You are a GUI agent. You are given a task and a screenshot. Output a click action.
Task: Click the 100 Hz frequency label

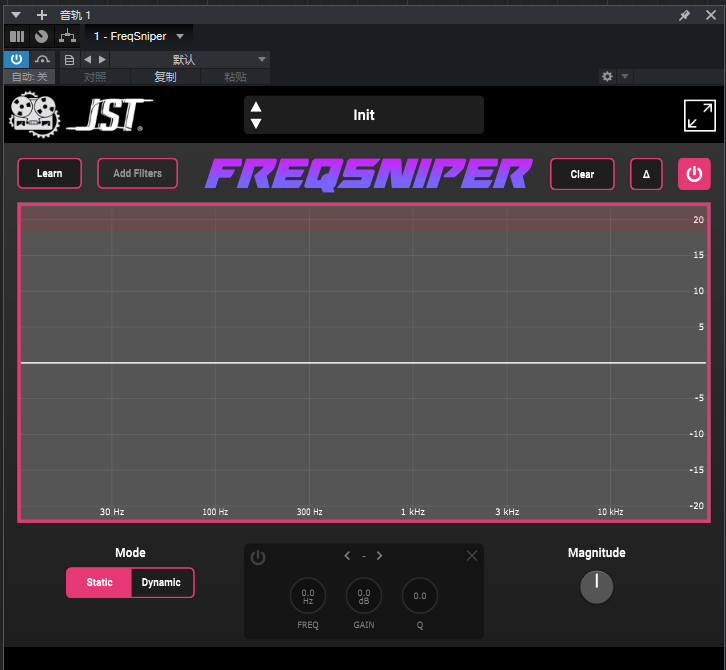pos(215,512)
